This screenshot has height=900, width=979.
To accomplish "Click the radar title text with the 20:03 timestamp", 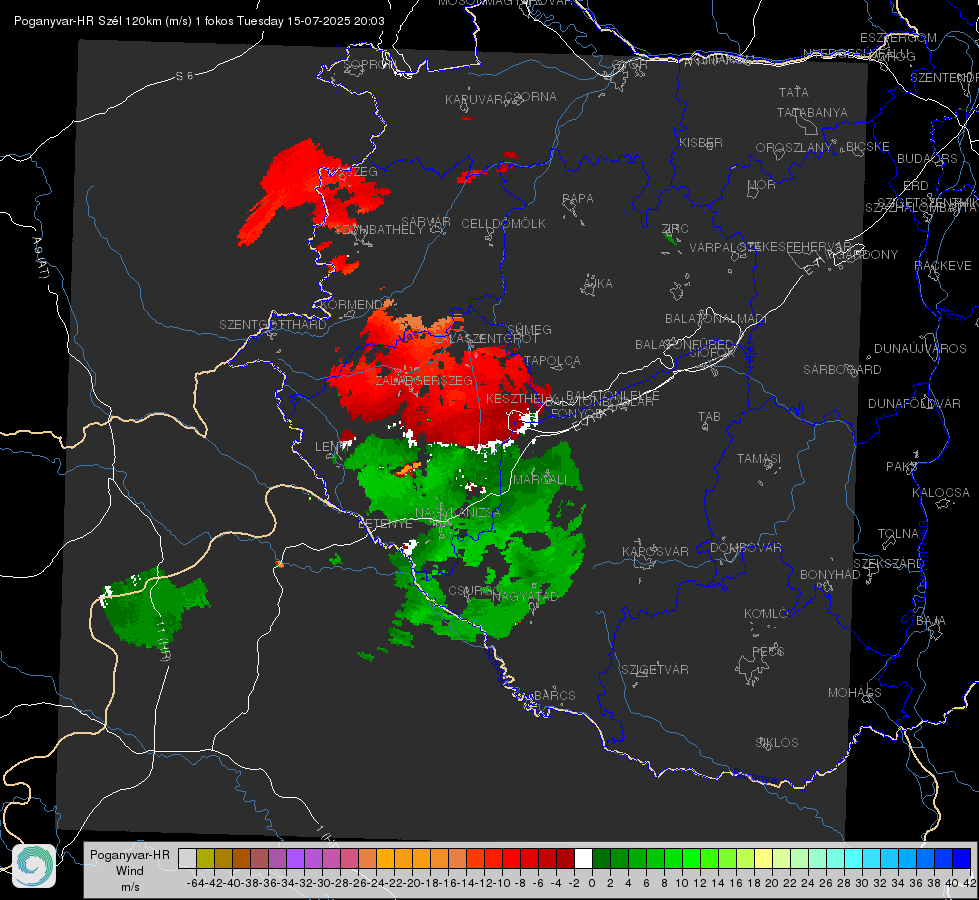I will (199, 21).
